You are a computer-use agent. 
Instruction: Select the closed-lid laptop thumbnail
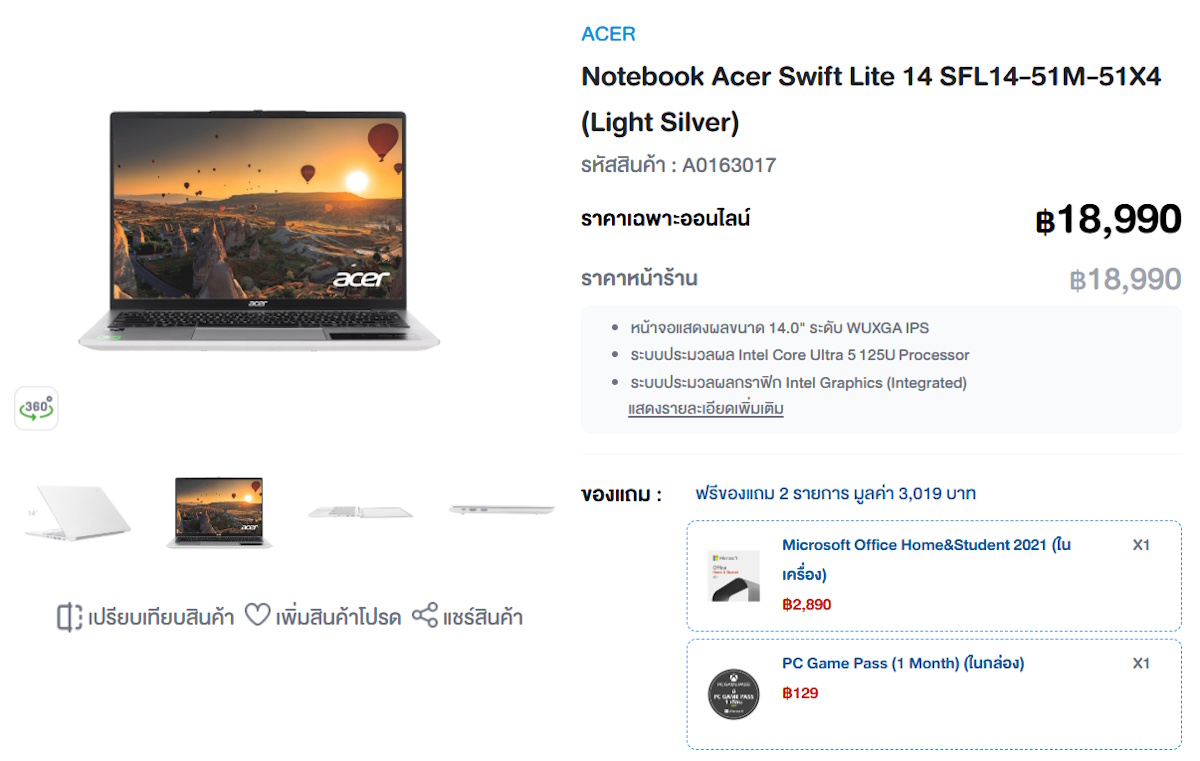click(x=78, y=512)
